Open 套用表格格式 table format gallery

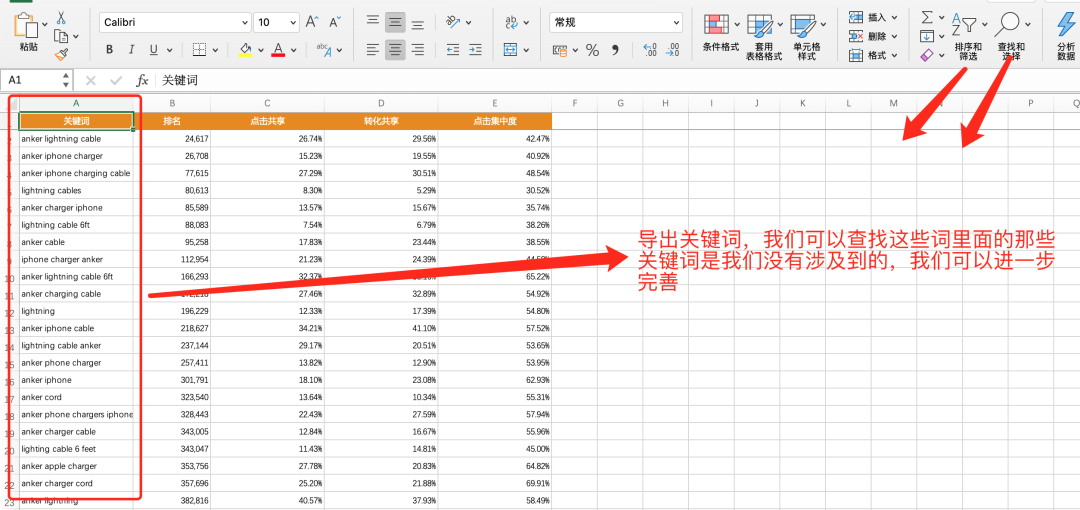click(x=763, y=36)
